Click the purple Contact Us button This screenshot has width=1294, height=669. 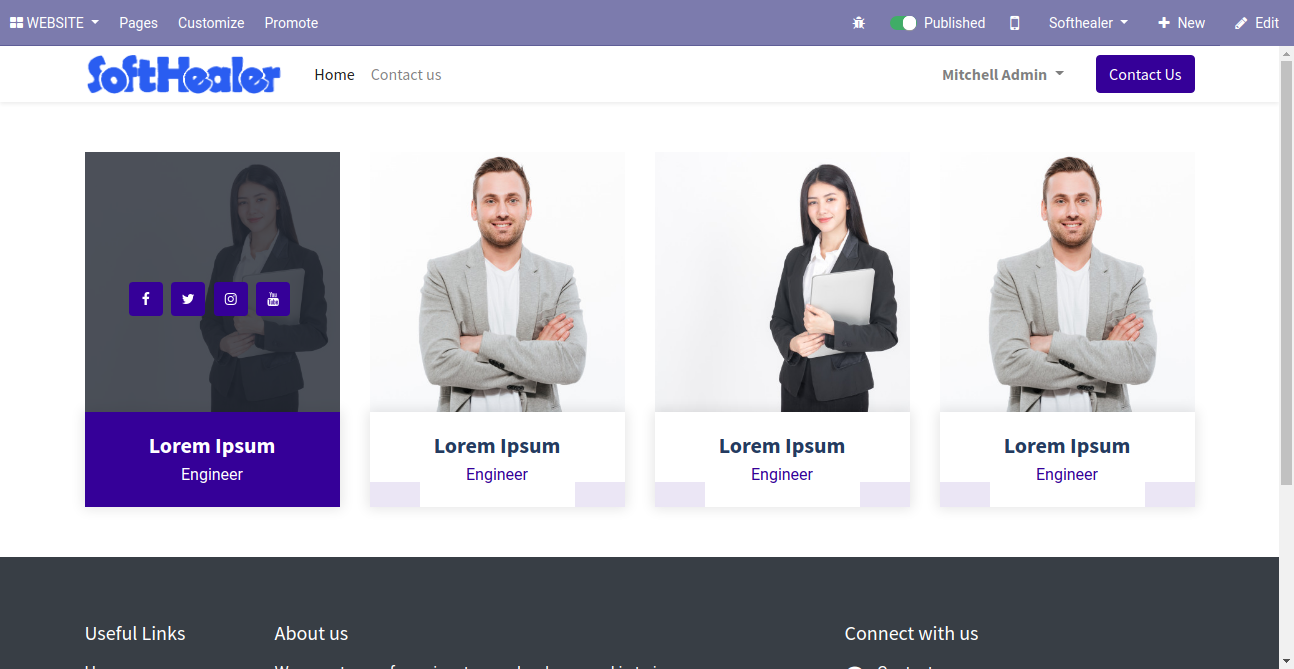click(x=1145, y=74)
